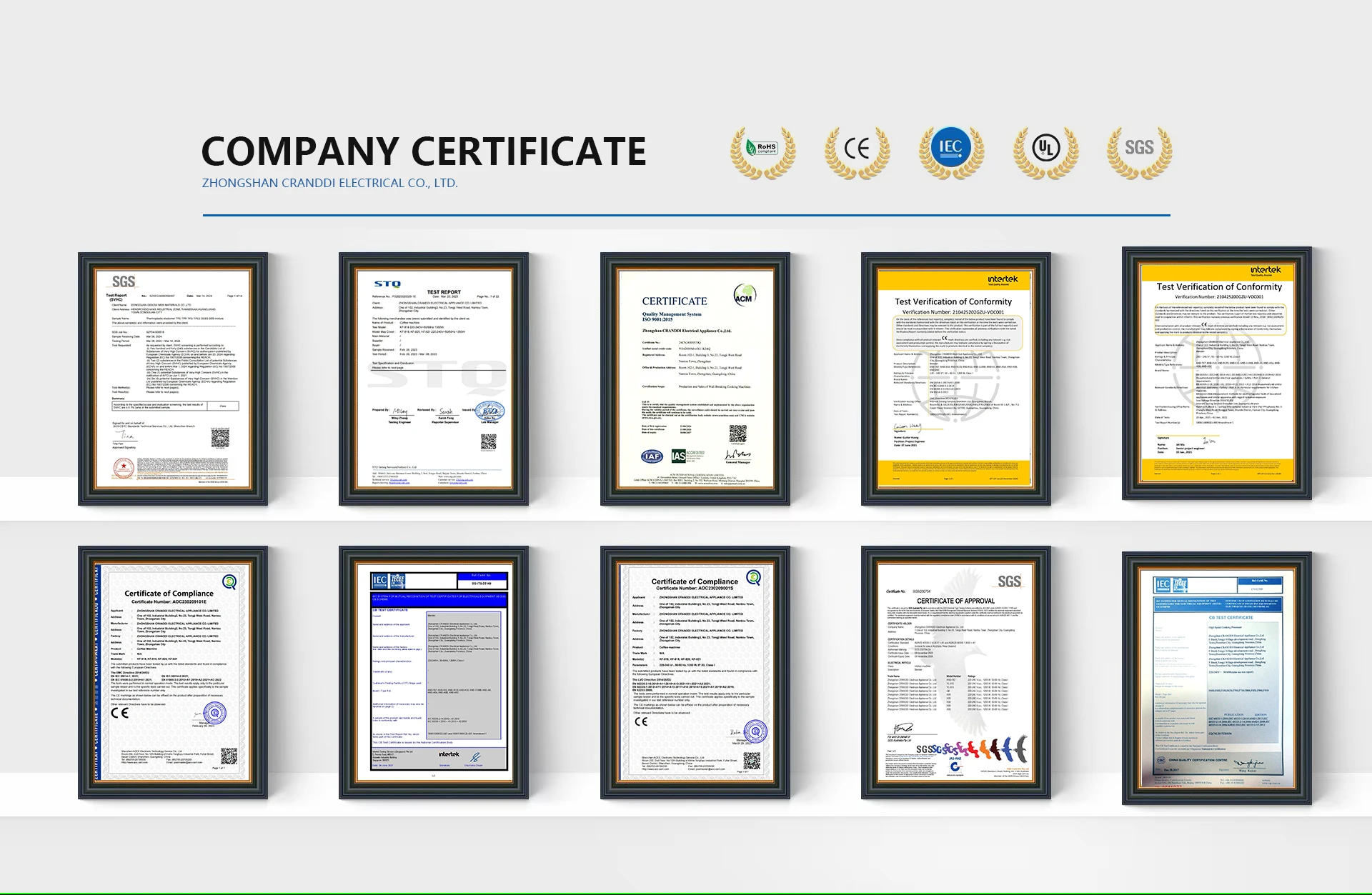Click the RoHS compliant laurel badge
This screenshot has height=895, width=1372.
[762, 151]
